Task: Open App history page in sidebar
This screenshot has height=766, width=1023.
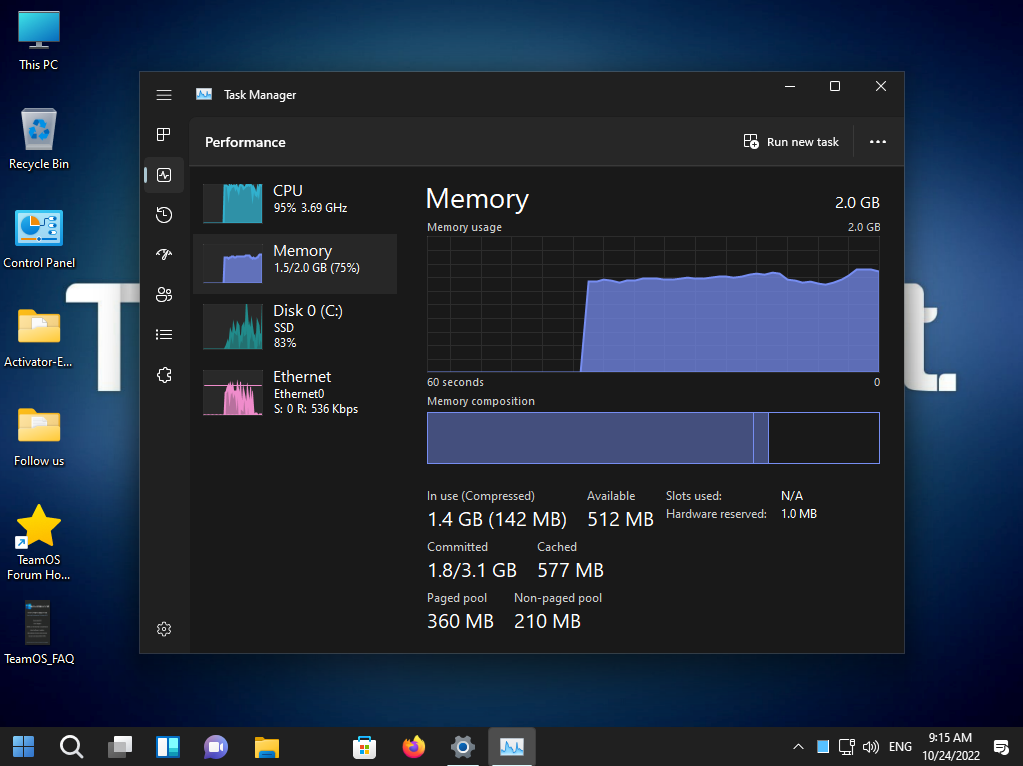Action: pyautogui.click(x=164, y=215)
